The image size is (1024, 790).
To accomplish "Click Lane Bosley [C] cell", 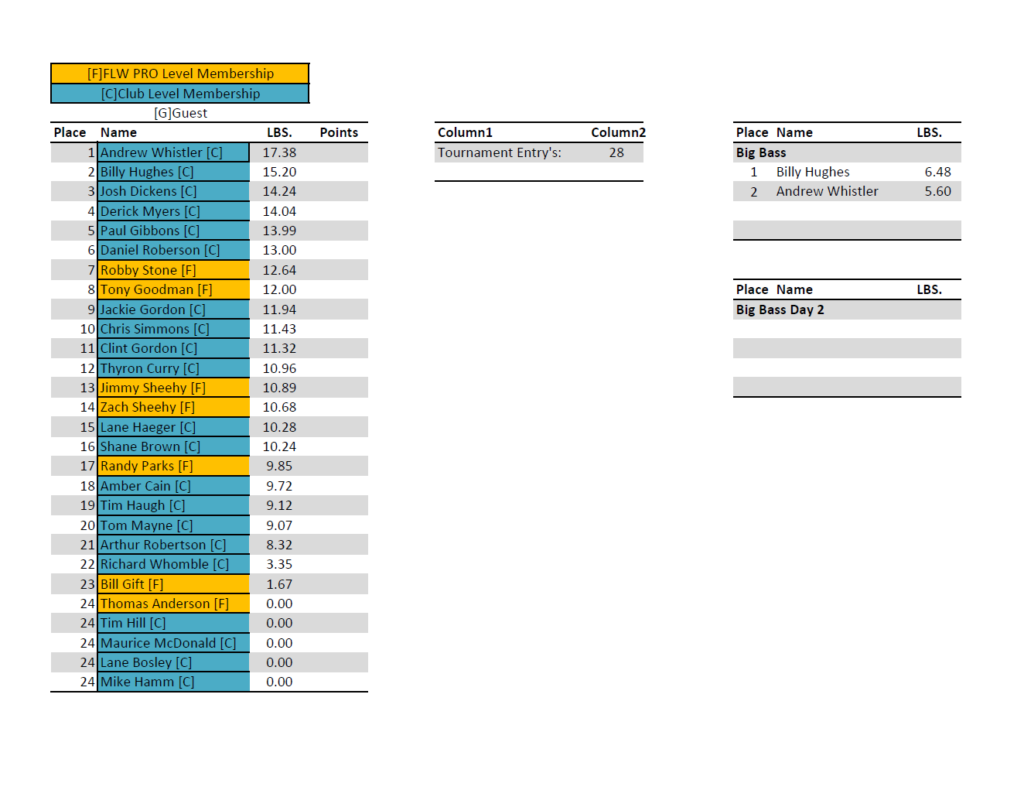I will click(x=173, y=663).
